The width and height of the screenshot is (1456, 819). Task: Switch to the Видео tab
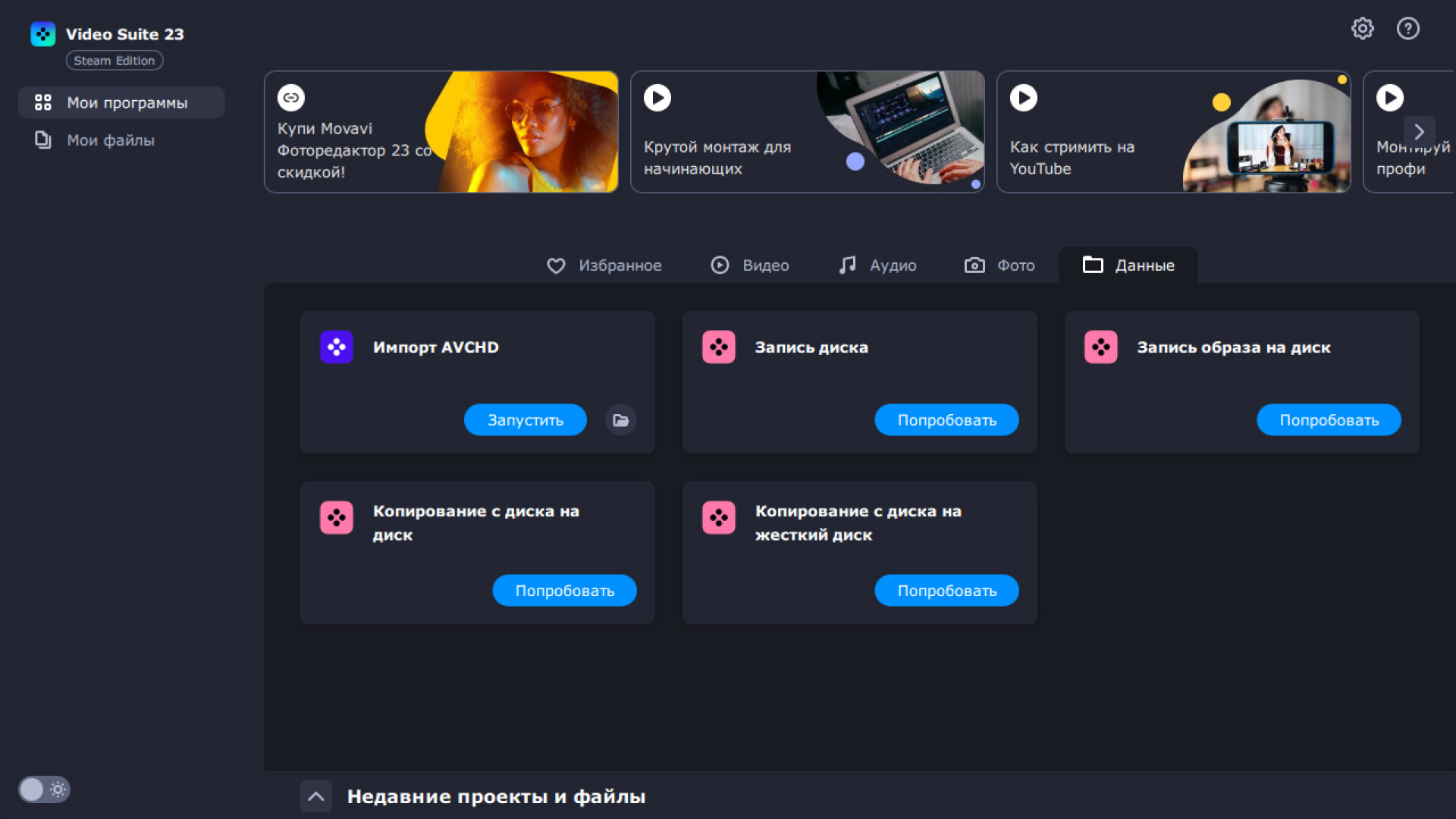click(x=750, y=265)
